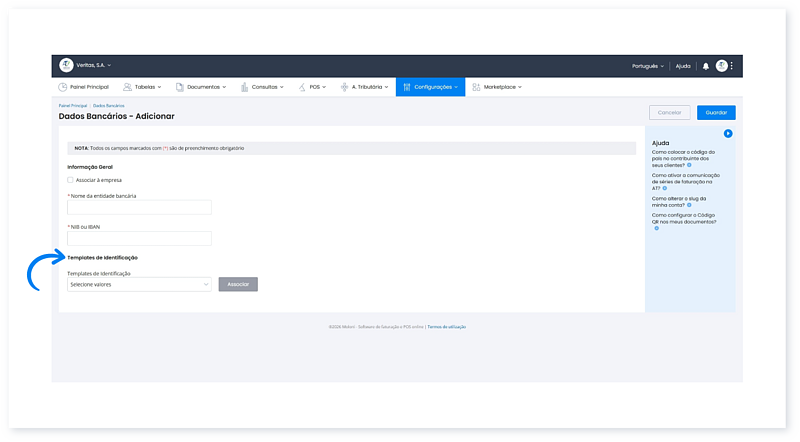This screenshot has width=800, height=442.
Task: Click the NIB ou IBAN input field
Action: coord(139,238)
